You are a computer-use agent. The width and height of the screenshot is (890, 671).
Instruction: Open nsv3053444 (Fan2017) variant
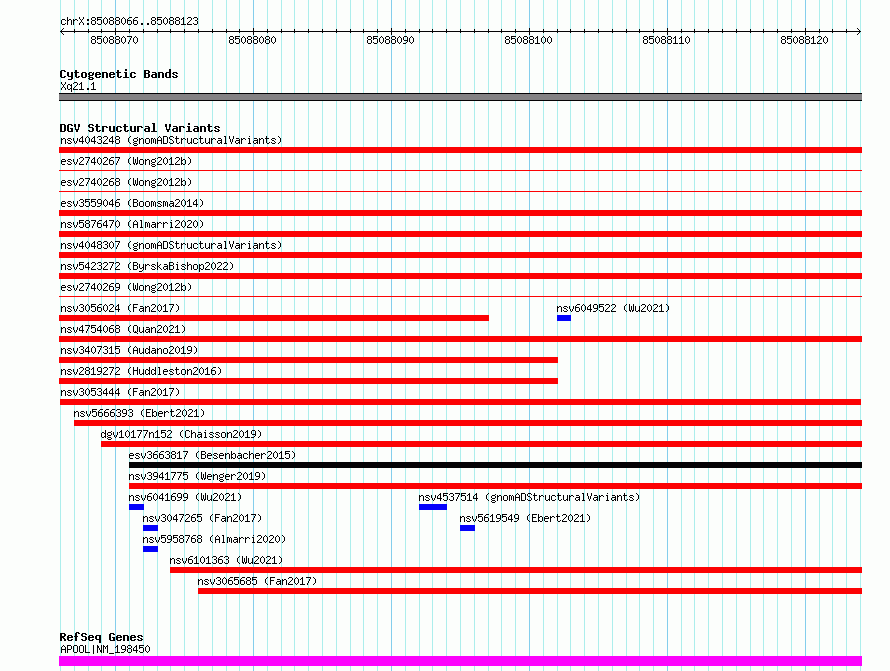120,392
